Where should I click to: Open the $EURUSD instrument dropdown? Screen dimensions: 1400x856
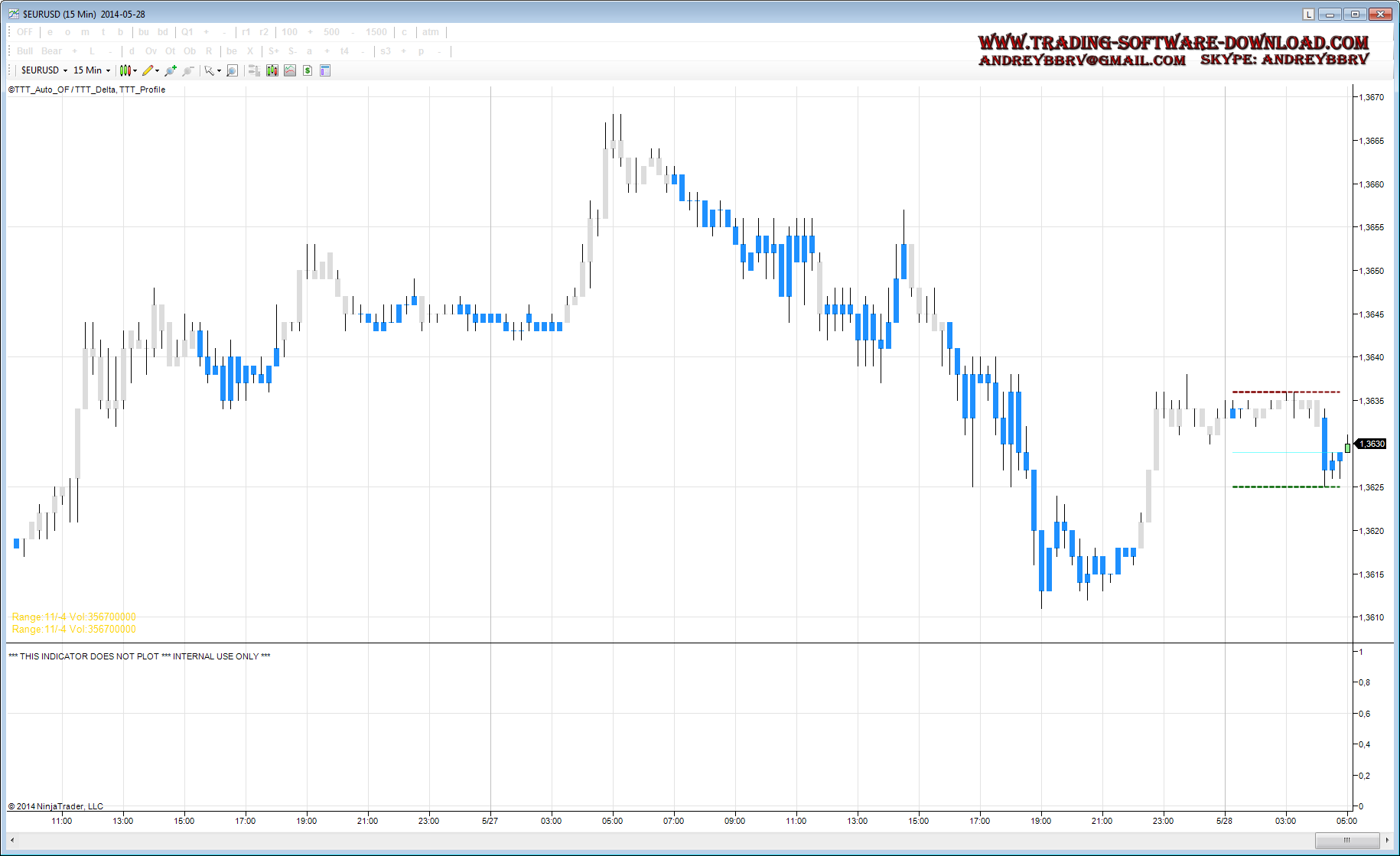pos(44,70)
